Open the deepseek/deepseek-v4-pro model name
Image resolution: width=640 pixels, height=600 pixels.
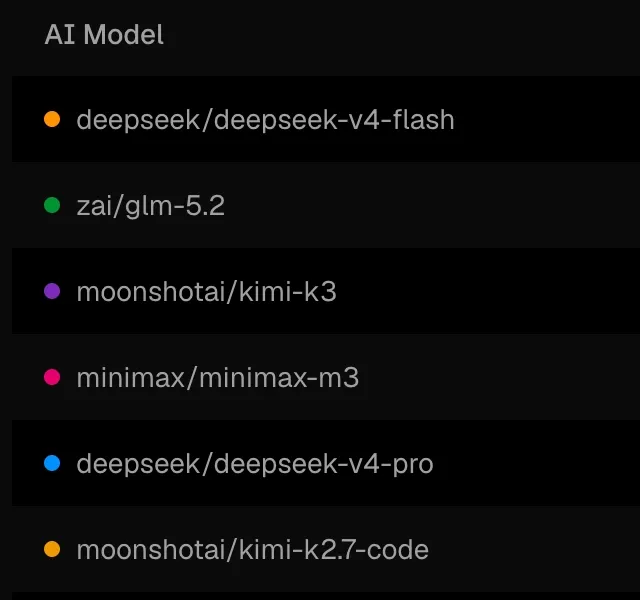coord(255,464)
